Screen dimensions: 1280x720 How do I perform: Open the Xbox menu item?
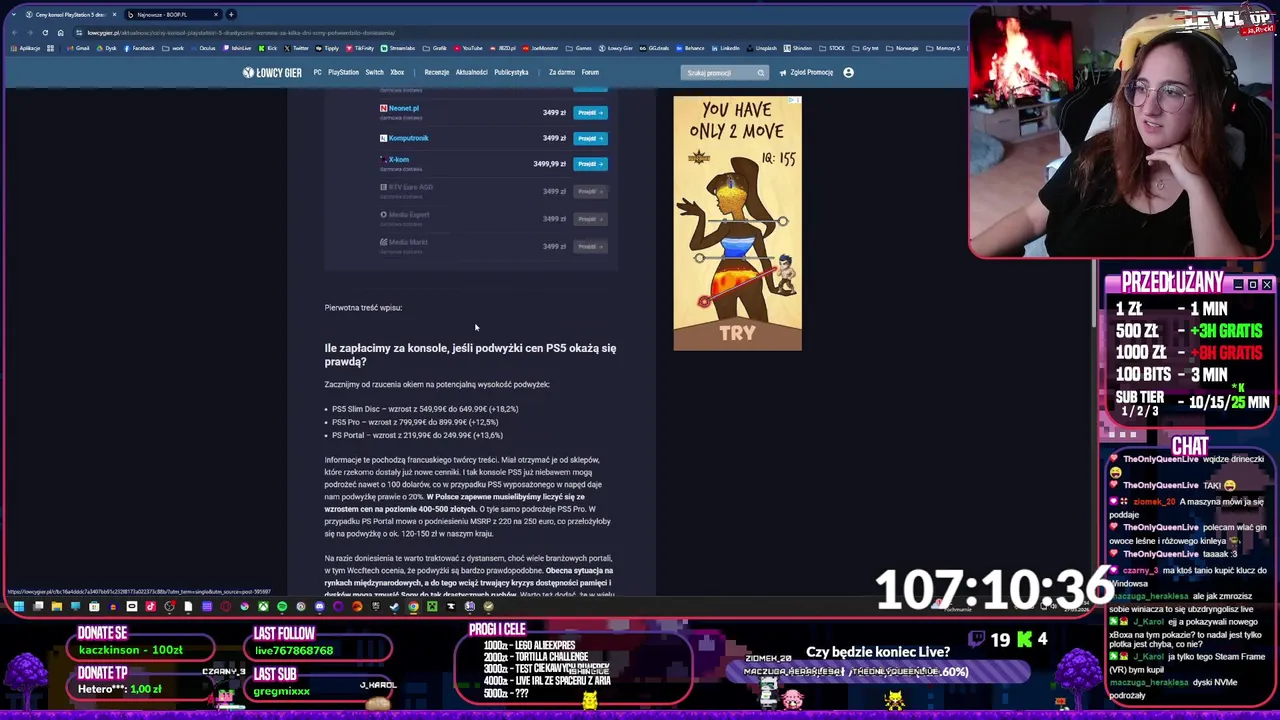coord(397,72)
